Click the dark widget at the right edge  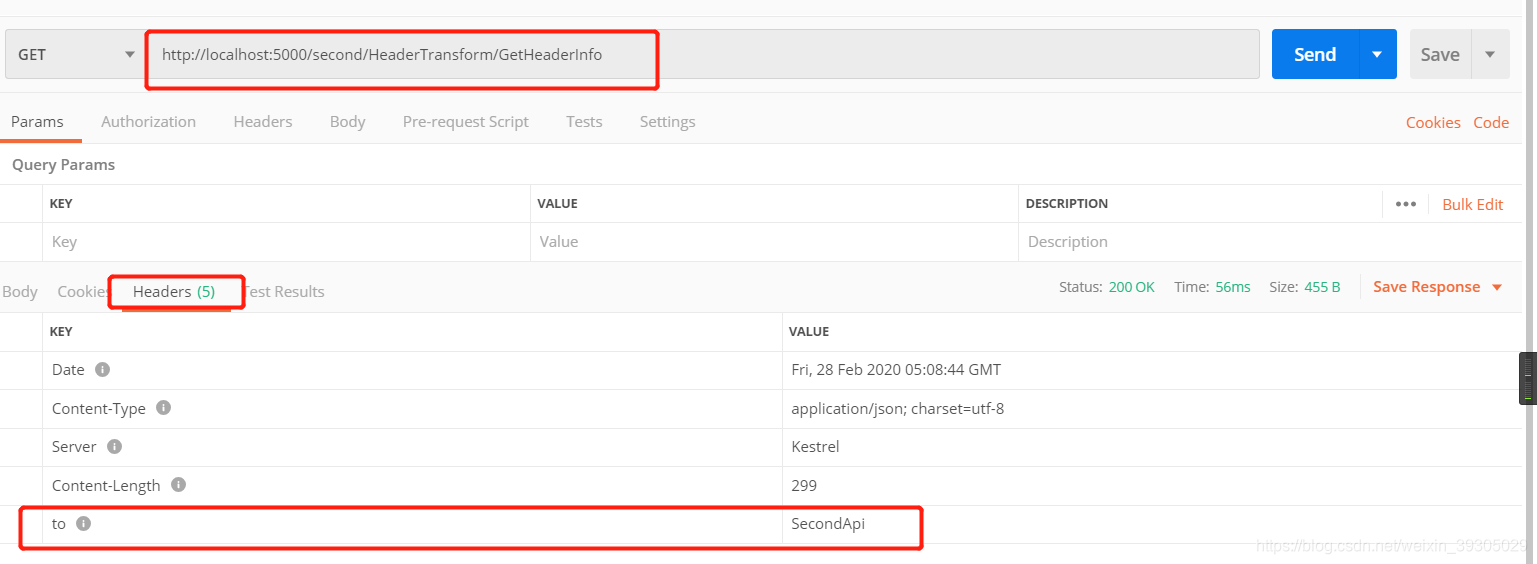click(1527, 378)
